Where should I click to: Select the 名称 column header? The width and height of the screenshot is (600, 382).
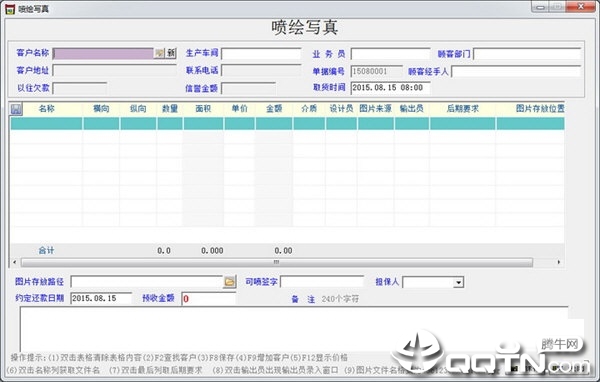pyautogui.click(x=47, y=109)
